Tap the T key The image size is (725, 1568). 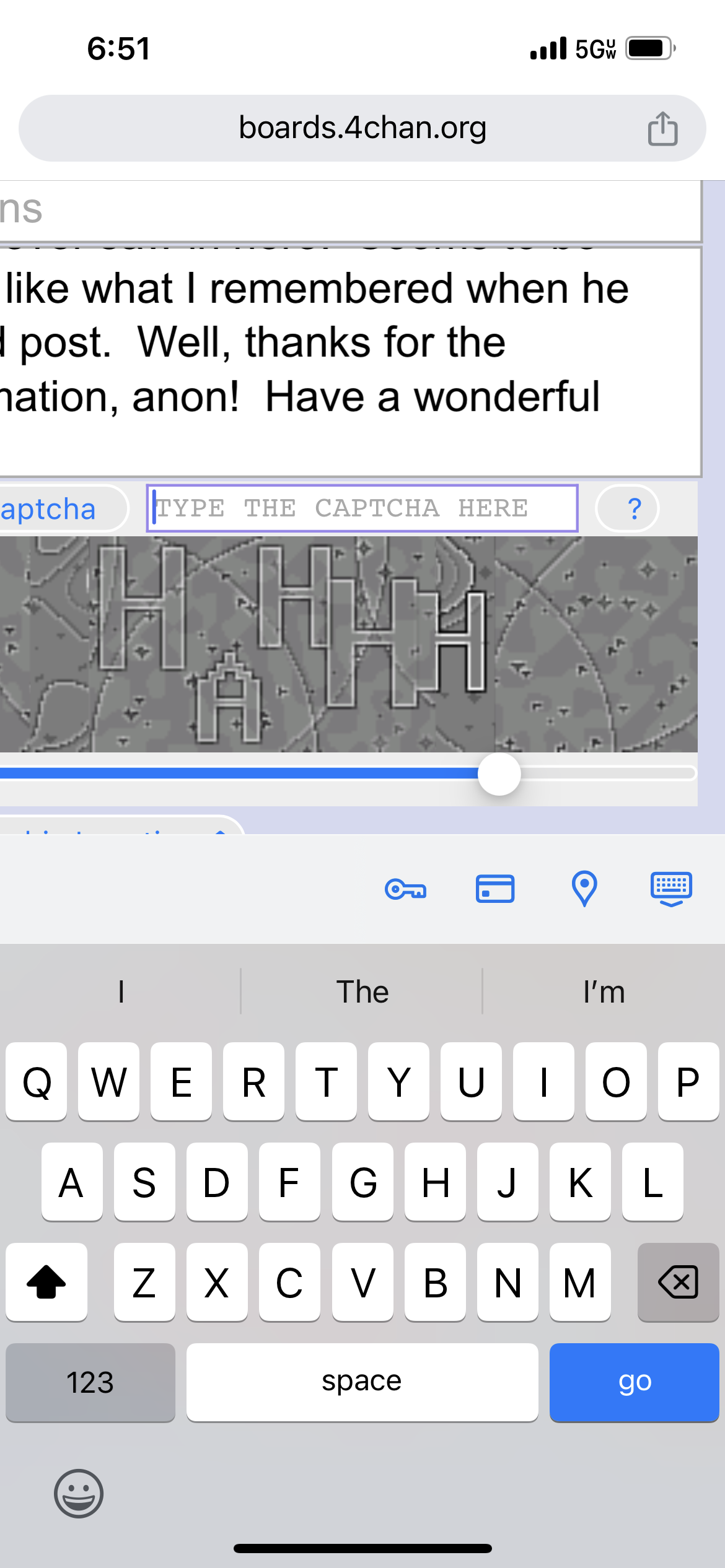(x=327, y=1081)
